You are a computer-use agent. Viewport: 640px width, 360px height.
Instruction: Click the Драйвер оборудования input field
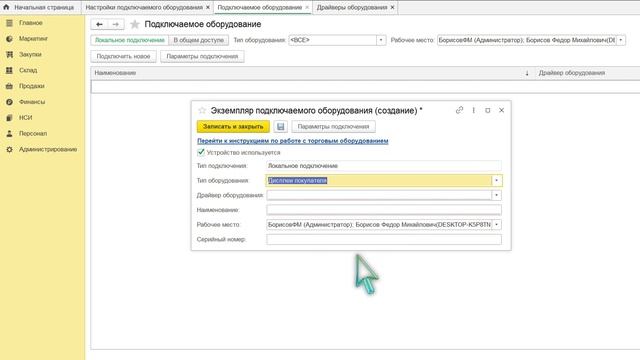(379, 195)
